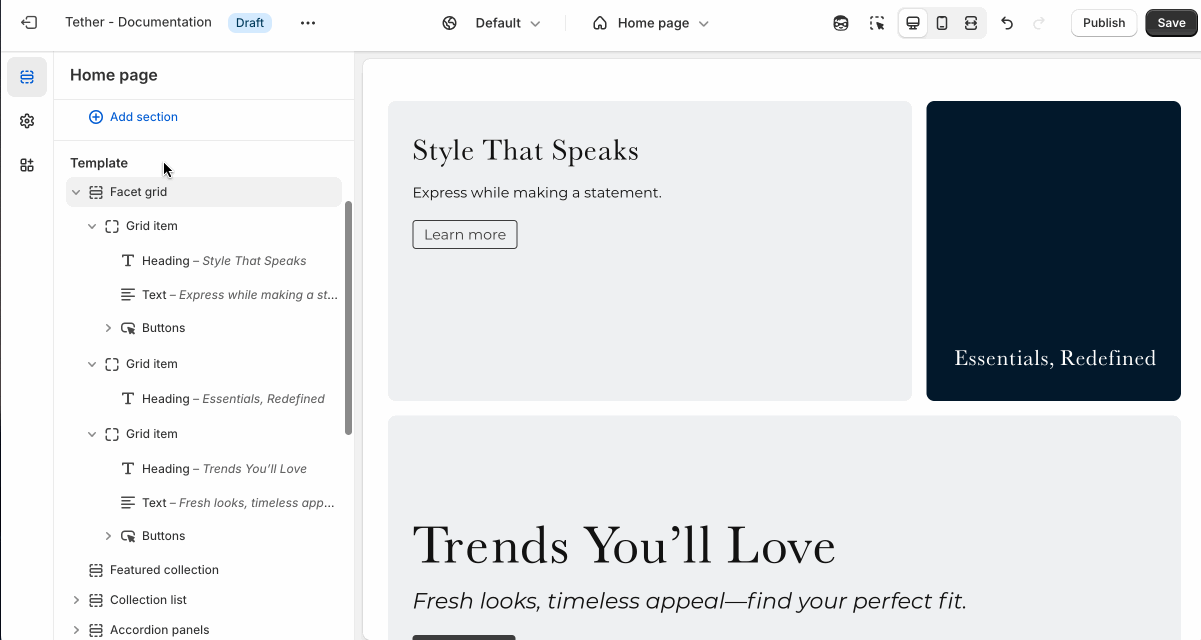
Task: Select Text – Express while making a st... row
Action: [204, 295]
